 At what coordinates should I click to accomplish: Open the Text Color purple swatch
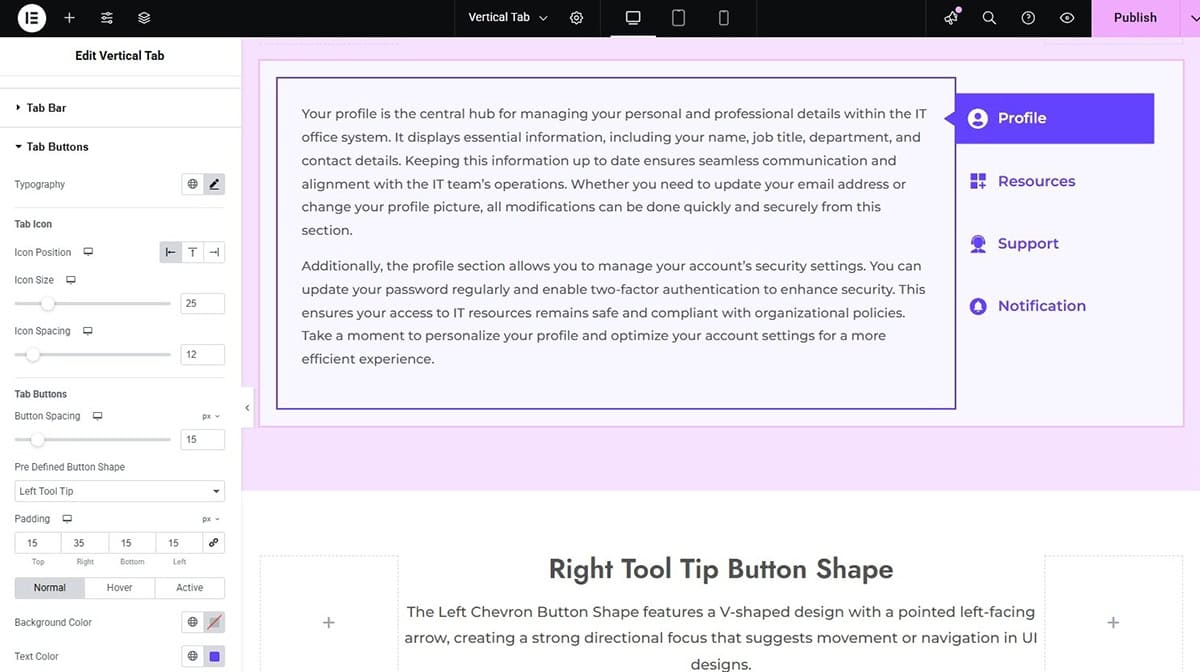click(x=214, y=656)
